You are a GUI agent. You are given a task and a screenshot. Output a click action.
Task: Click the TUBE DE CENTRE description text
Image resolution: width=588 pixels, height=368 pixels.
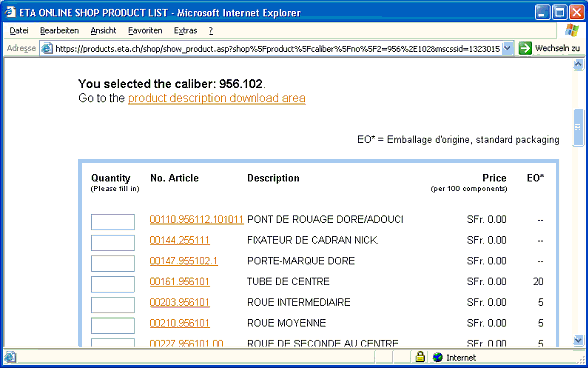pos(288,281)
